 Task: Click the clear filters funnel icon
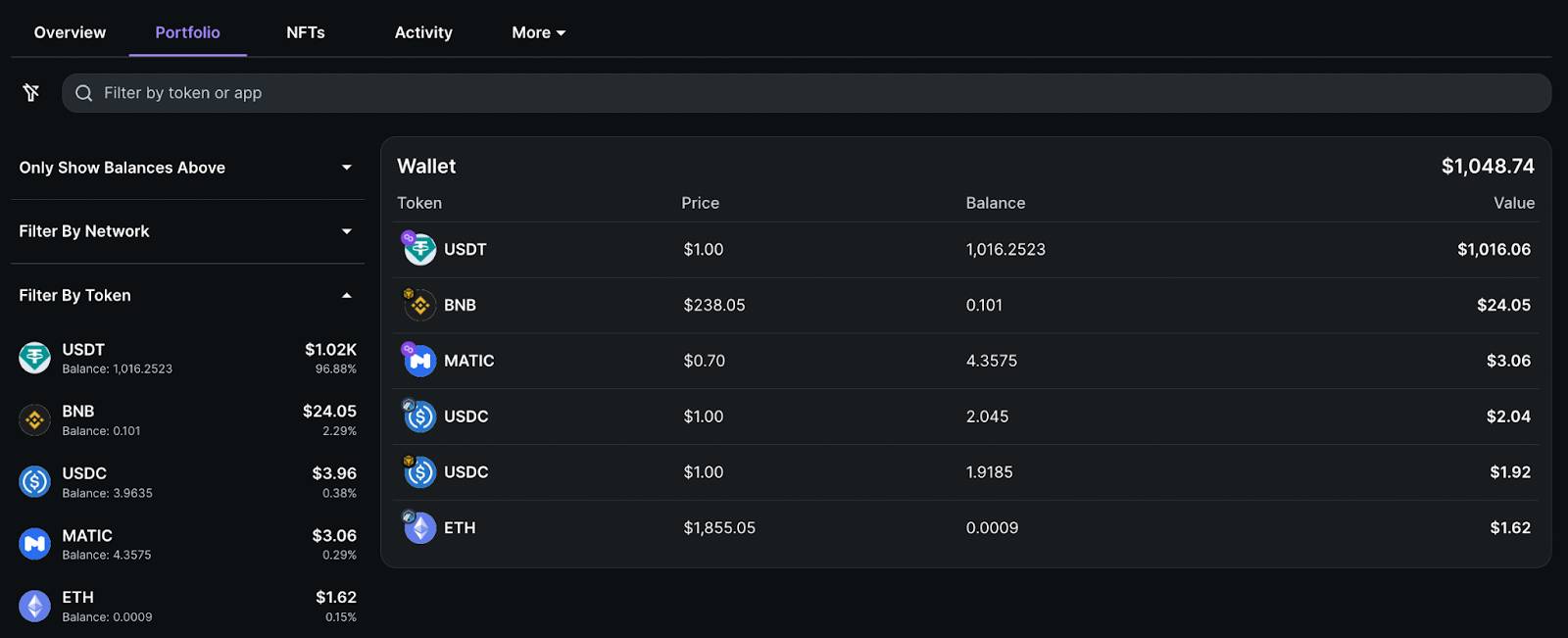(31, 93)
